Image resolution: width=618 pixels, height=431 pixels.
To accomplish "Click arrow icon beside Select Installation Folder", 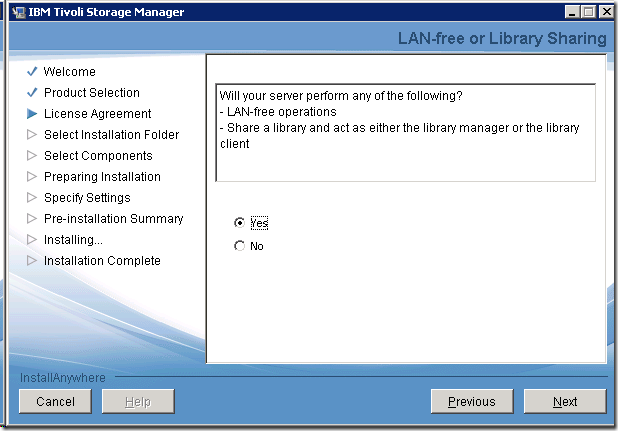I will click(x=32, y=135).
